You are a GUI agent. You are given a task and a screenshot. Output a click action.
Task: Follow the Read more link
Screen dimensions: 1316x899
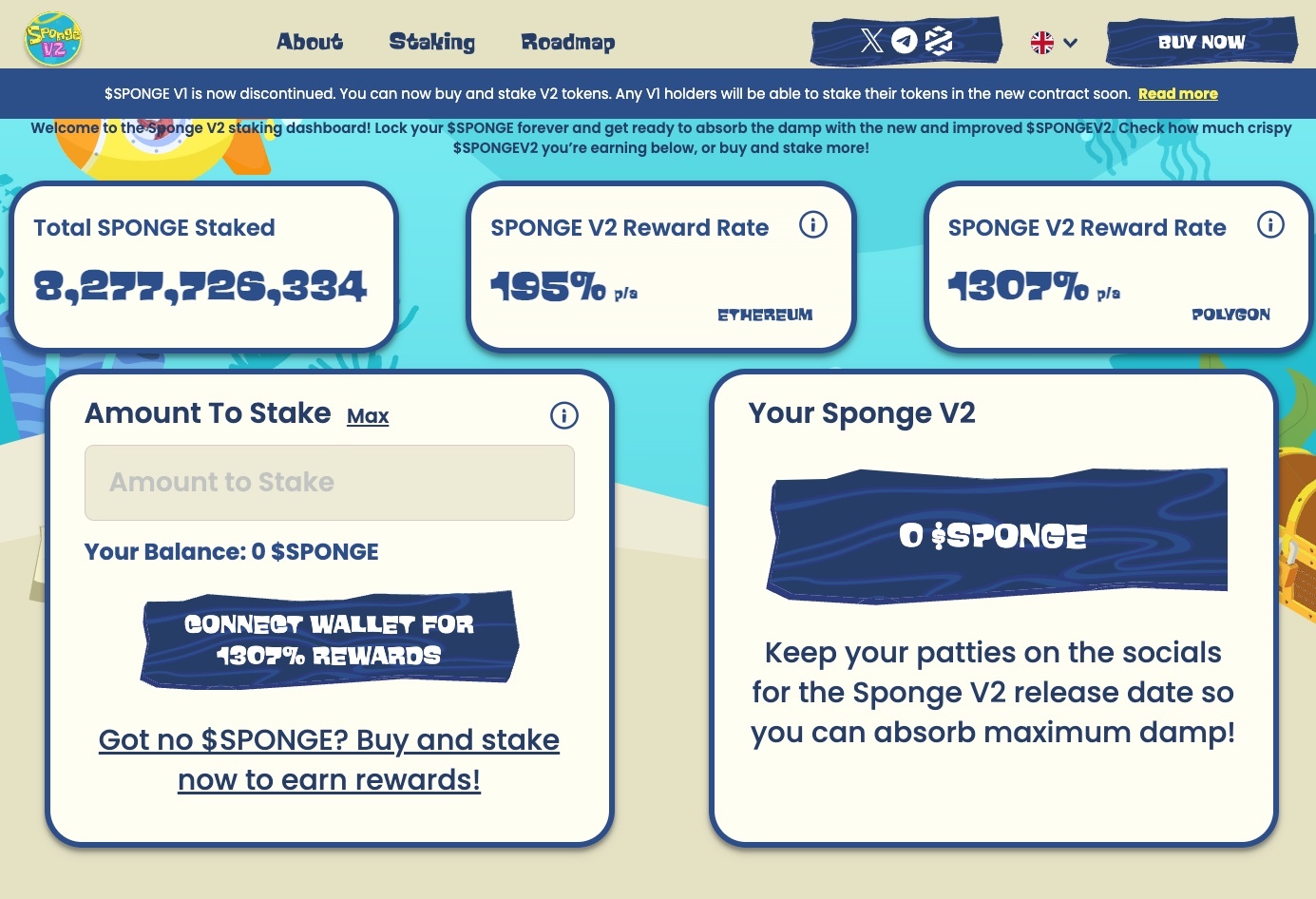pyautogui.click(x=1178, y=93)
